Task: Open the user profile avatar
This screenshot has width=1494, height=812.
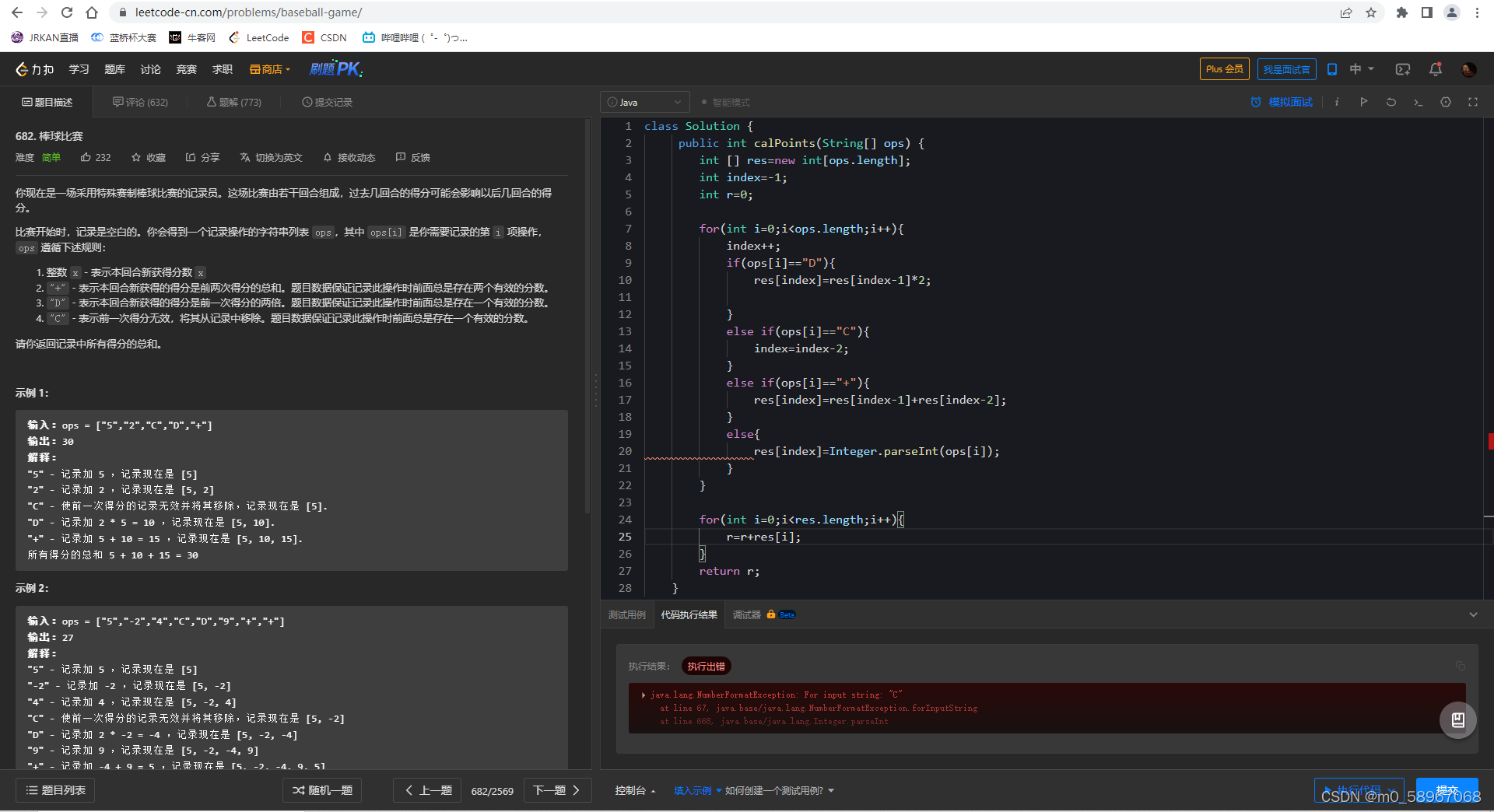Action: tap(1468, 69)
